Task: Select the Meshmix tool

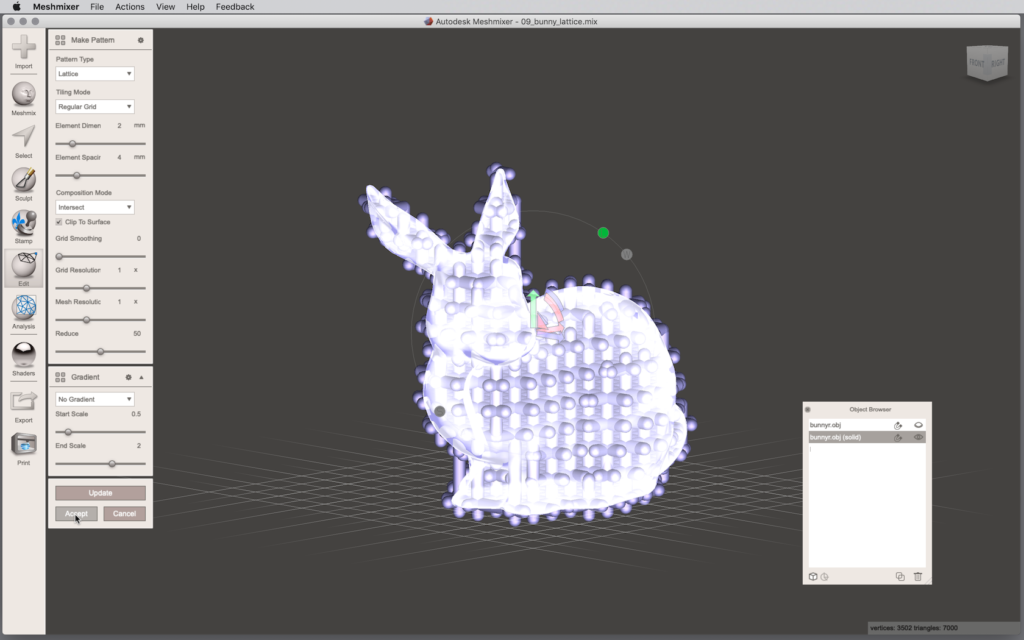Action: pos(23,96)
